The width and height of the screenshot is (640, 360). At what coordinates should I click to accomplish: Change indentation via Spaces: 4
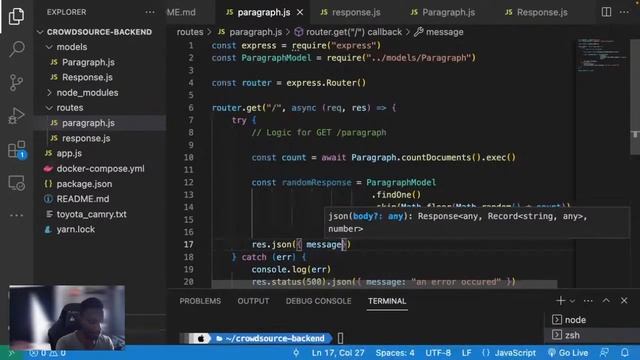click(x=395, y=353)
